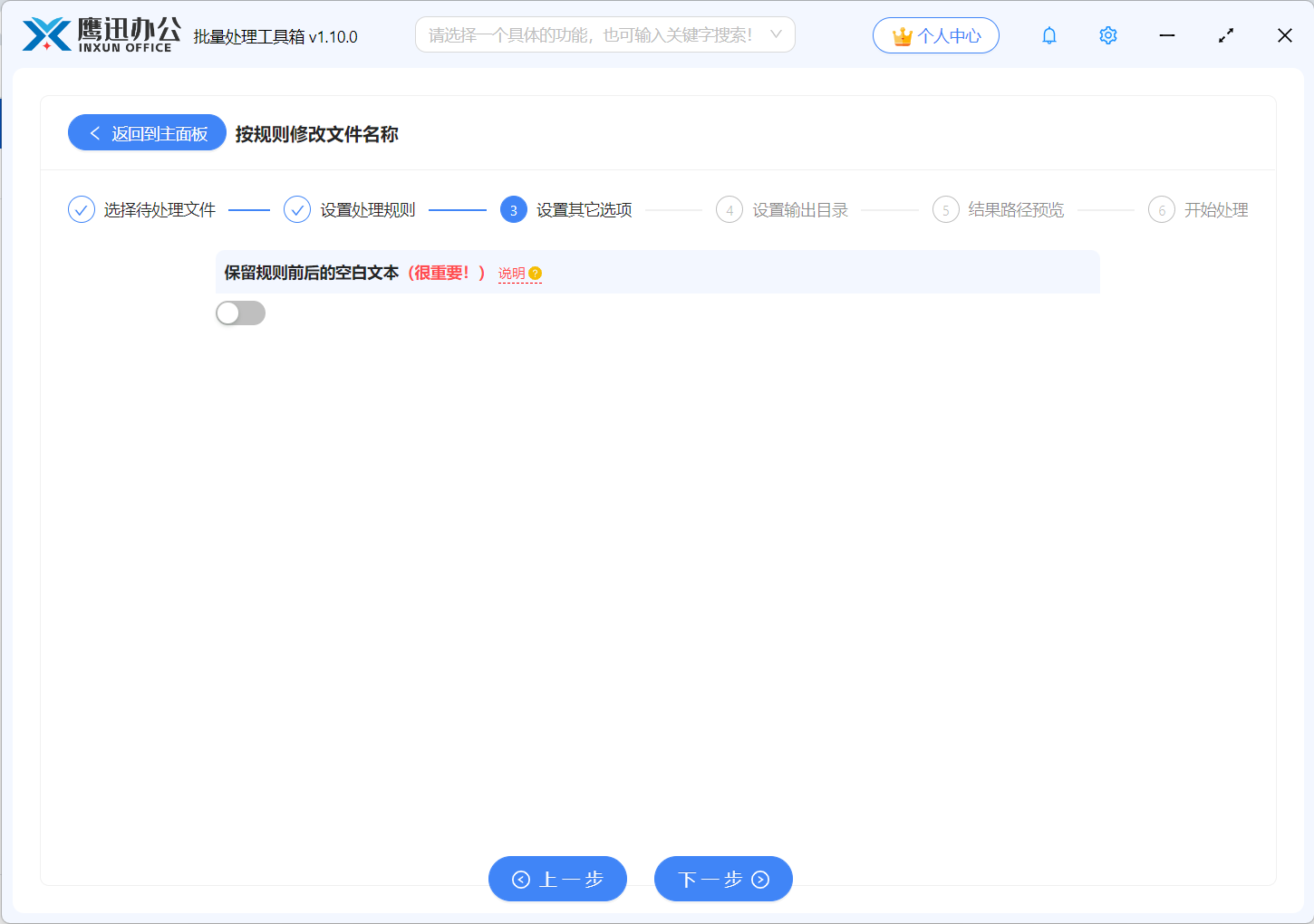Screen dimensions: 1314x924
Task: Click the checkmark circle on step 设置处理规则
Action: tap(297, 209)
